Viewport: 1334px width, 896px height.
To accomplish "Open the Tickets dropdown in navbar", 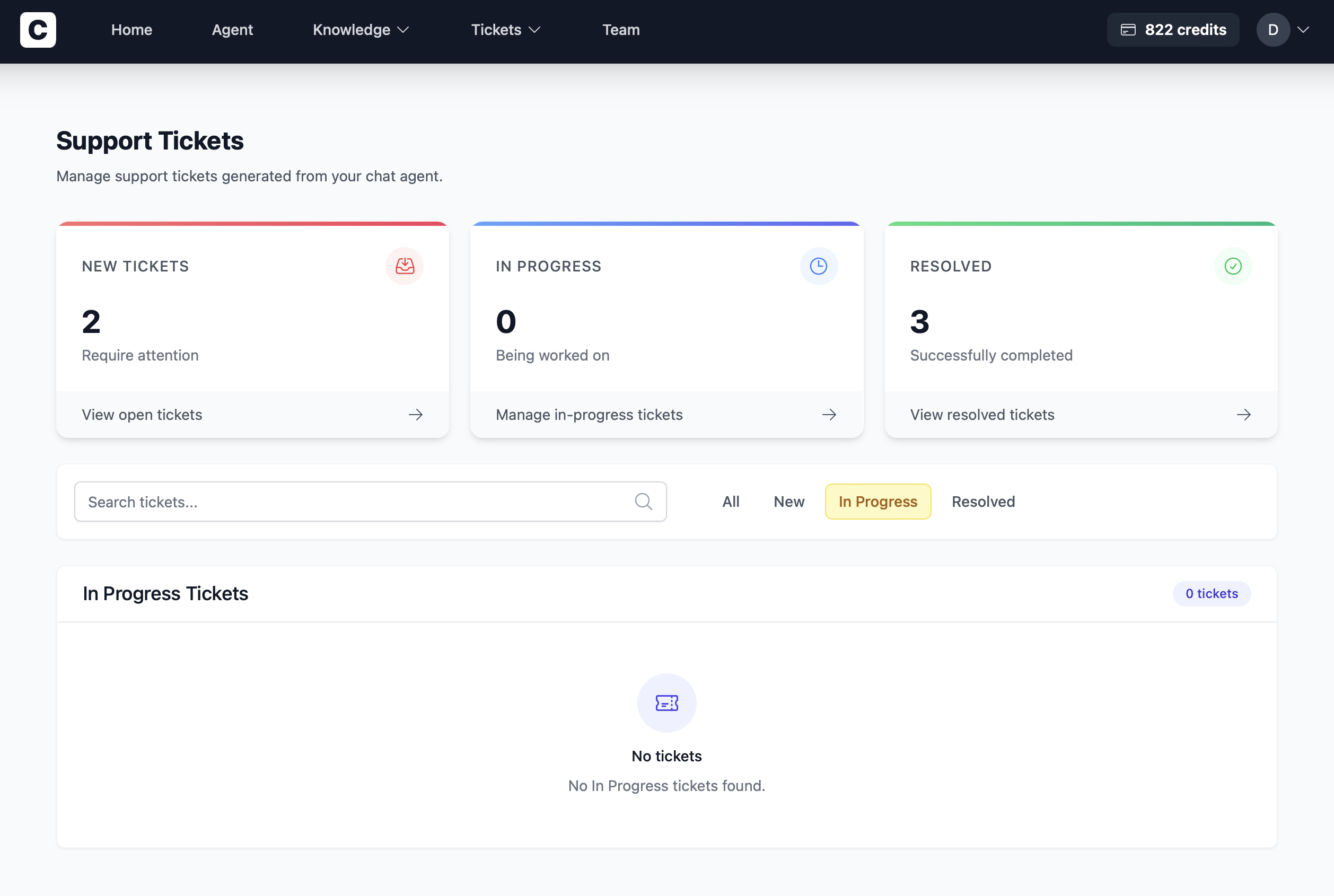I will click(505, 30).
